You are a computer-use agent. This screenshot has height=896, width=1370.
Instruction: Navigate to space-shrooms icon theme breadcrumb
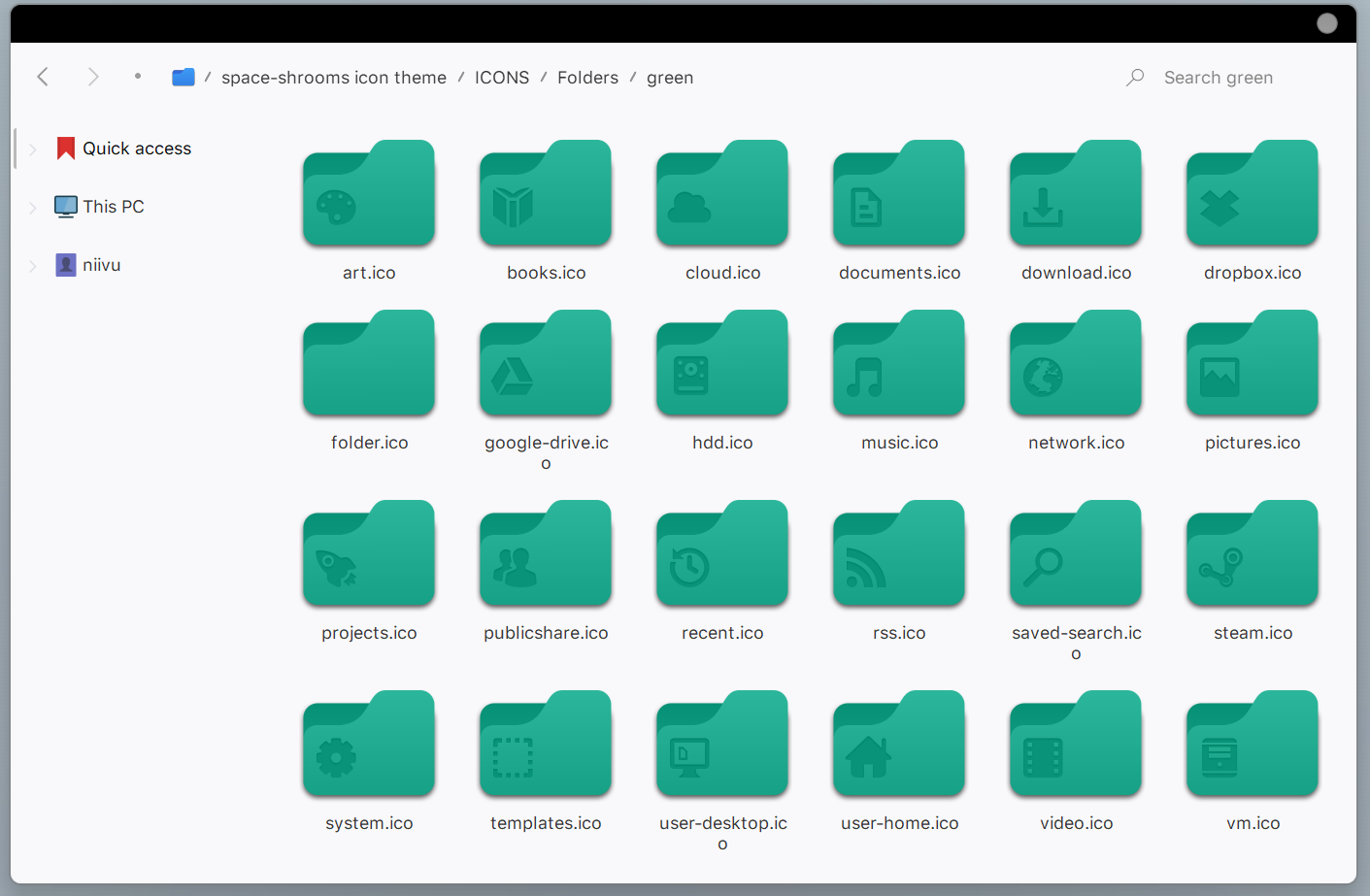334,78
